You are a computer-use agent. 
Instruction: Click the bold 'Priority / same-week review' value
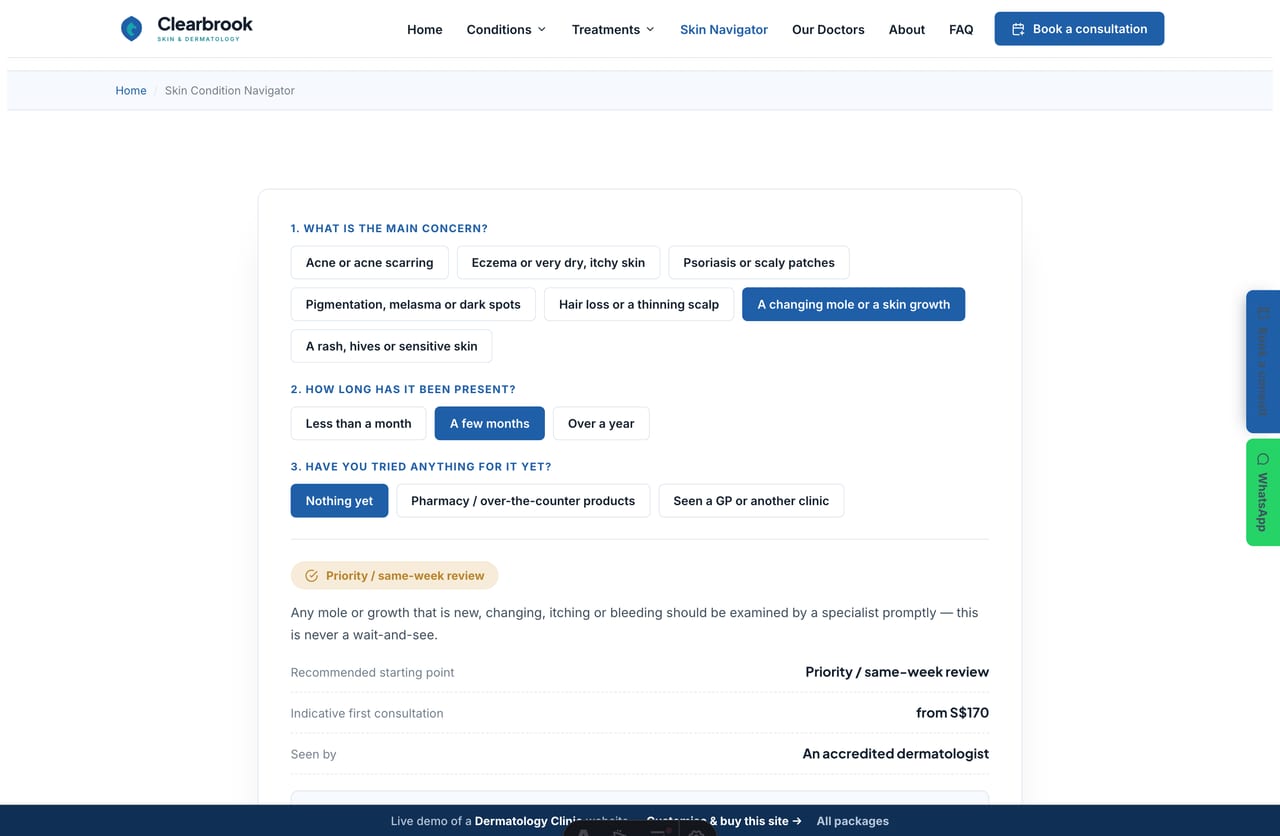[x=897, y=672]
